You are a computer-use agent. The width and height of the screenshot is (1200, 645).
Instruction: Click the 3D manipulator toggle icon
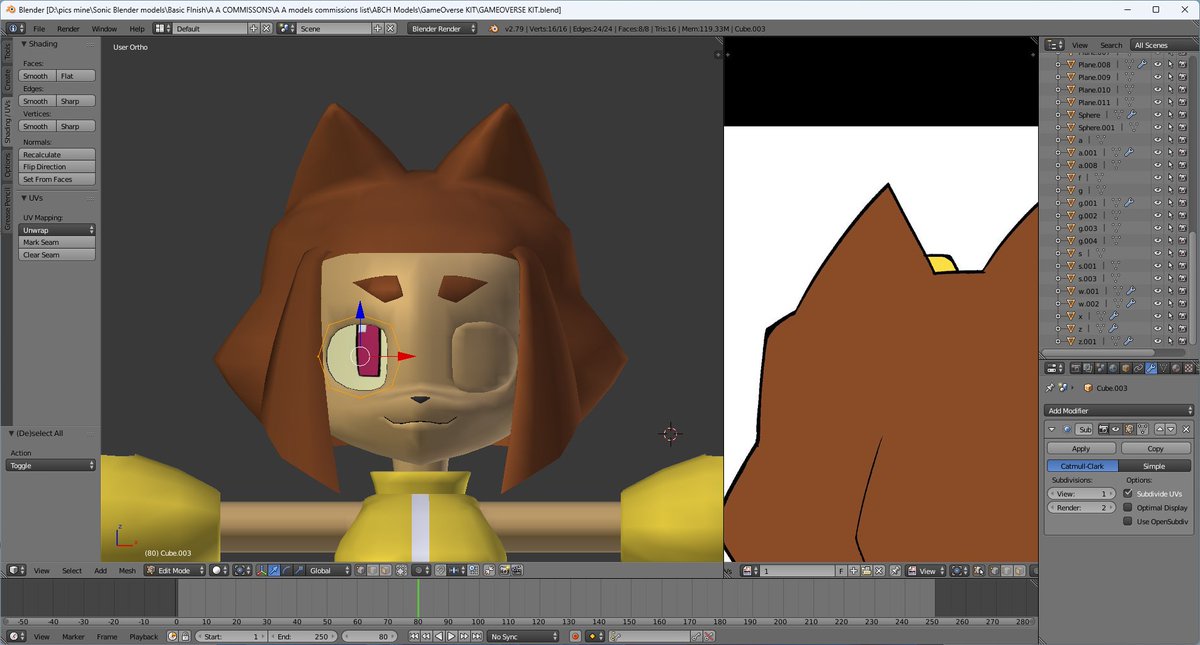point(261,570)
